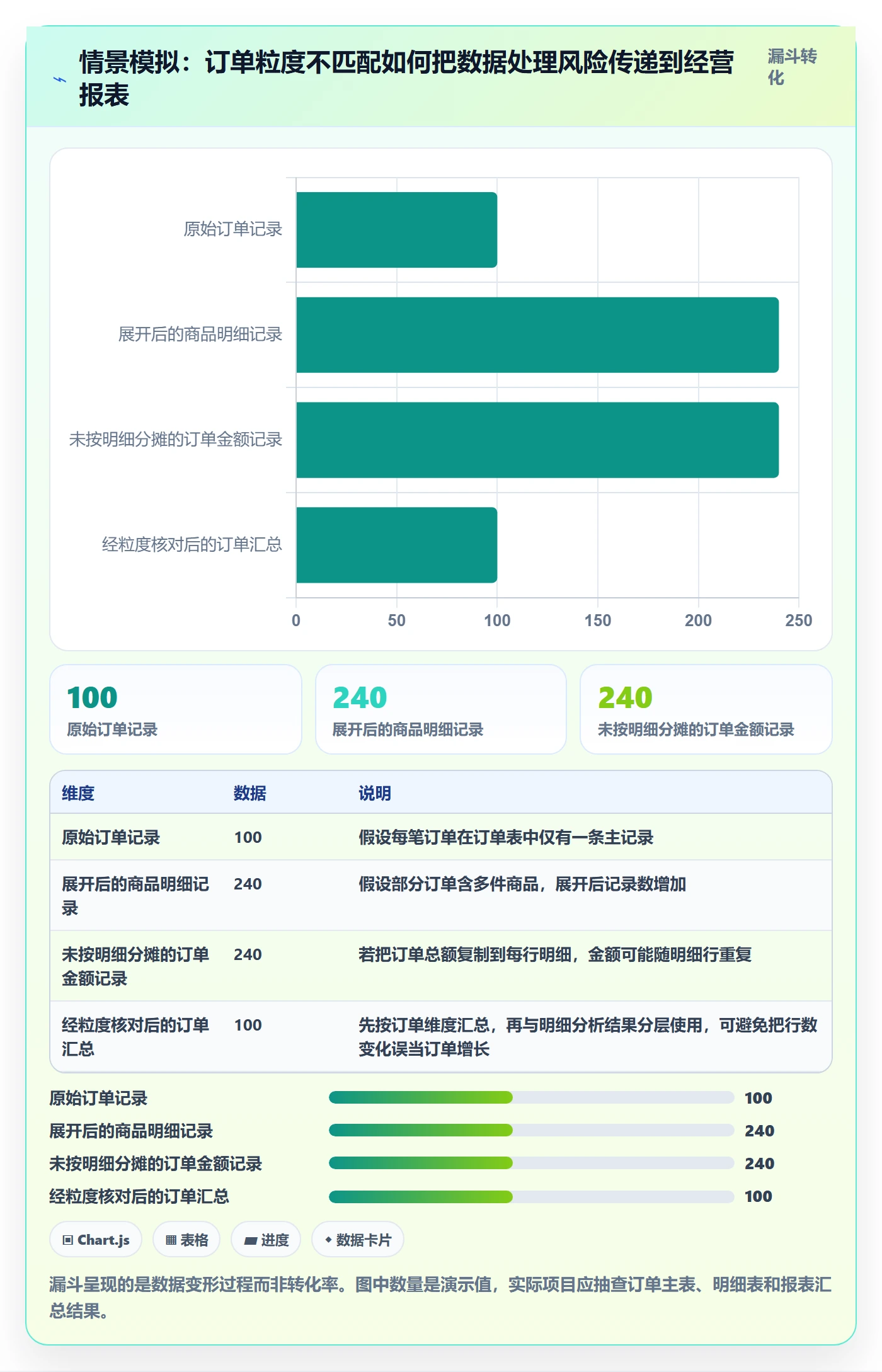
Task: Click the 经粒度核对后的订单汇总 progress bar
Action: (x=531, y=1196)
